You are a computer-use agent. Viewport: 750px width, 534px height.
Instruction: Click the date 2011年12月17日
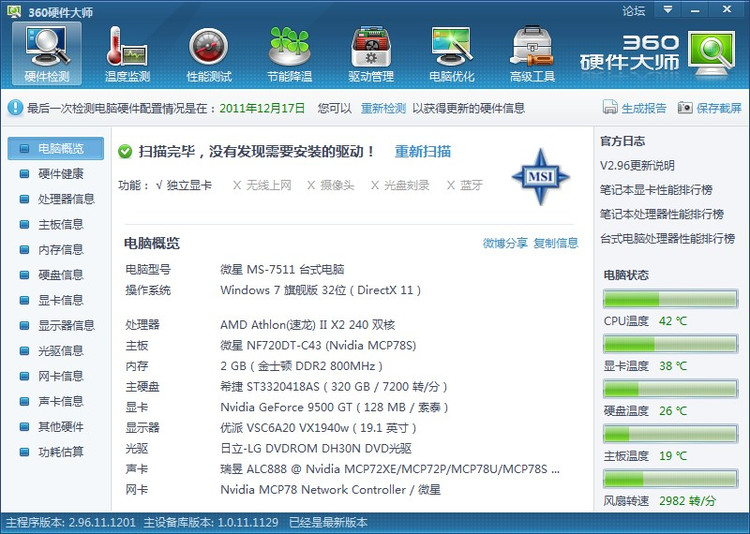point(262,108)
